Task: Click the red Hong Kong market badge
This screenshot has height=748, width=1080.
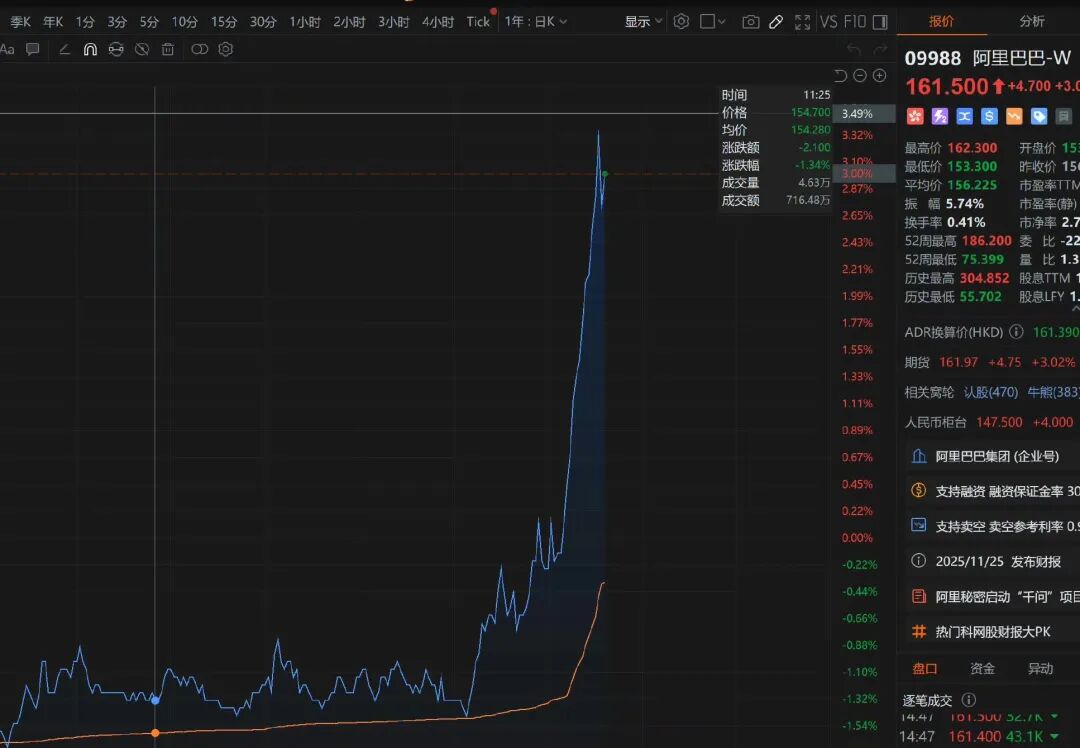Action: 915,116
